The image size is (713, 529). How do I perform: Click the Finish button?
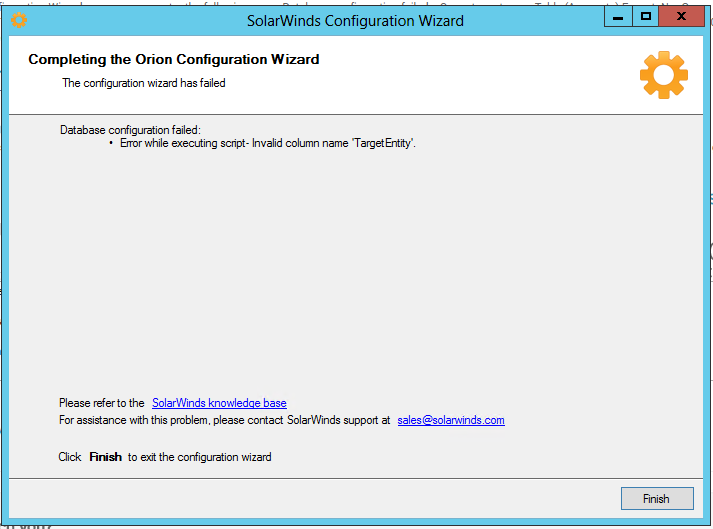(x=657, y=499)
